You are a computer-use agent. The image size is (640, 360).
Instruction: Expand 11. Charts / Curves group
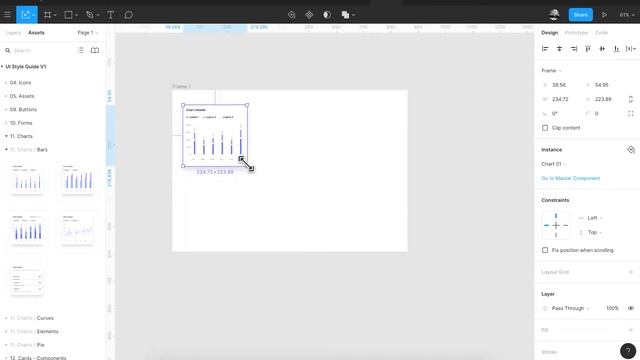[6, 318]
